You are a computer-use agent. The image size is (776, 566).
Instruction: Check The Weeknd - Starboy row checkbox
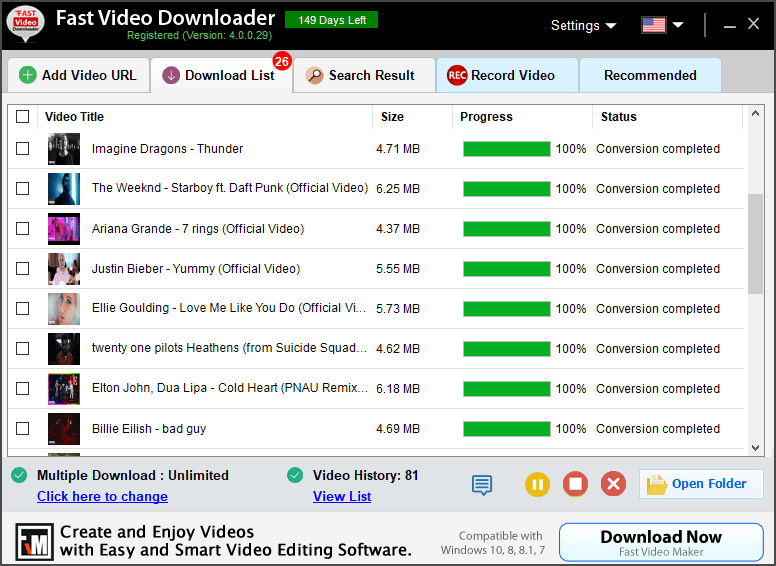22,189
